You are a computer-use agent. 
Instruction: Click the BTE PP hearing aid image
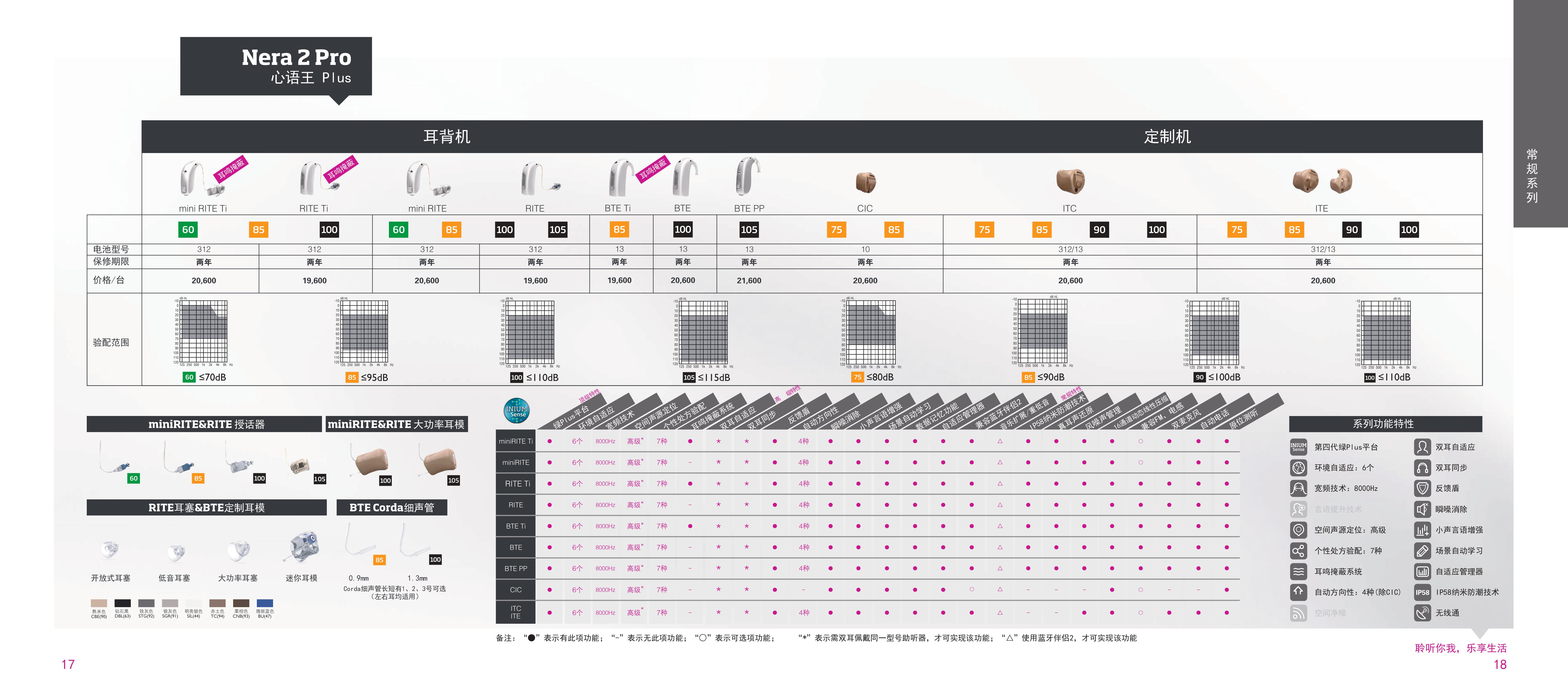click(748, 177)
